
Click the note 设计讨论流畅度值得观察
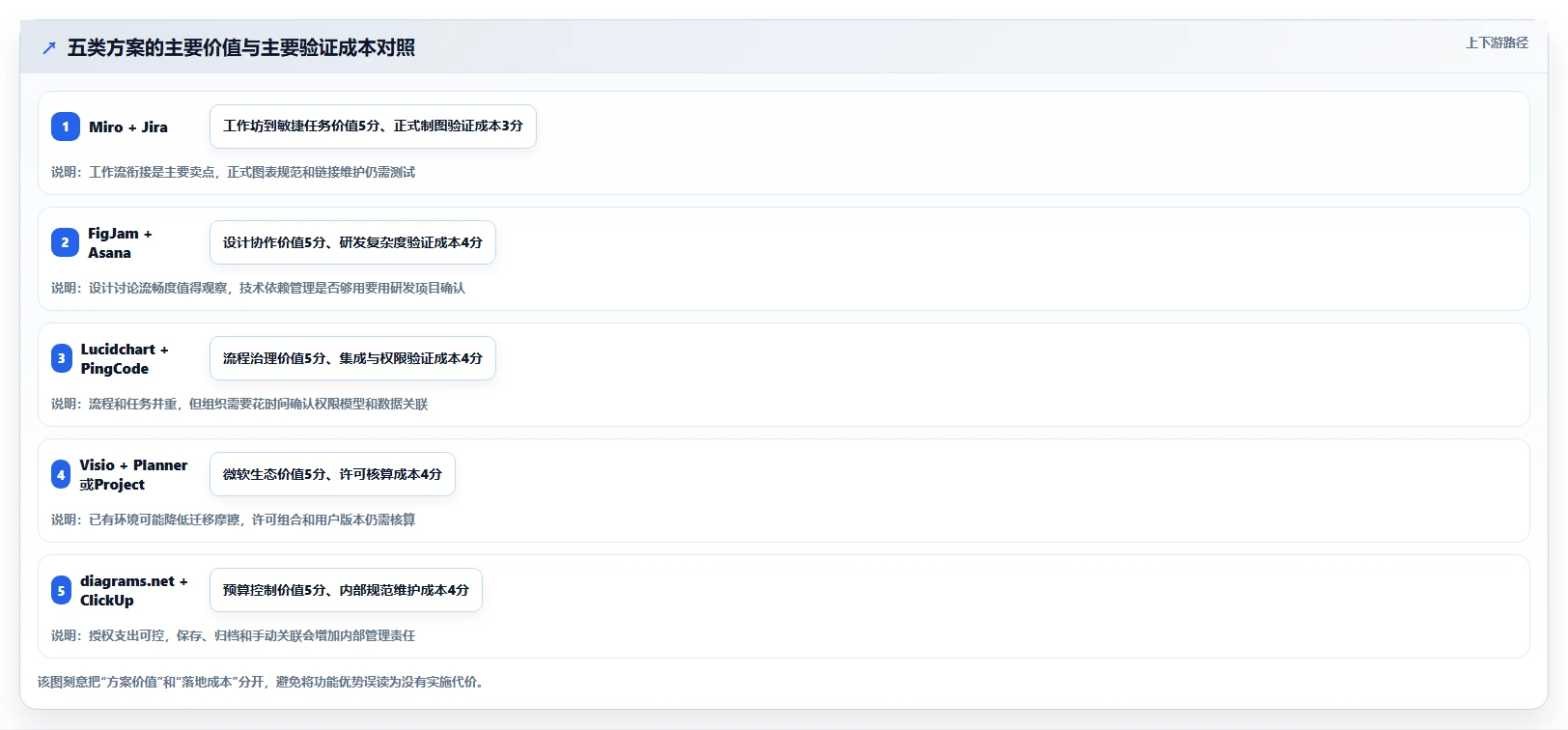pyautogui.click(x=258, y=288)
